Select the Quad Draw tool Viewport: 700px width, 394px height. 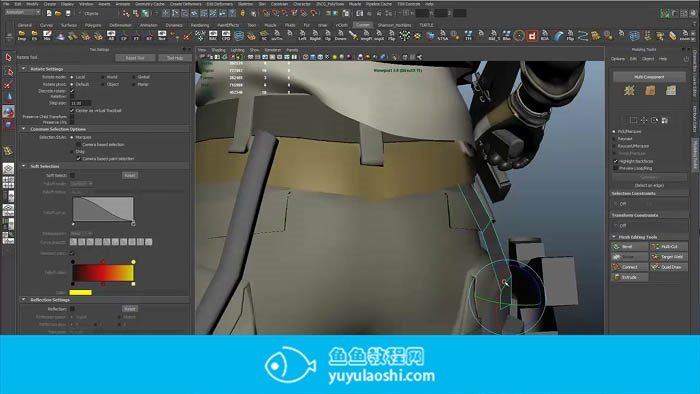point(668,267)
